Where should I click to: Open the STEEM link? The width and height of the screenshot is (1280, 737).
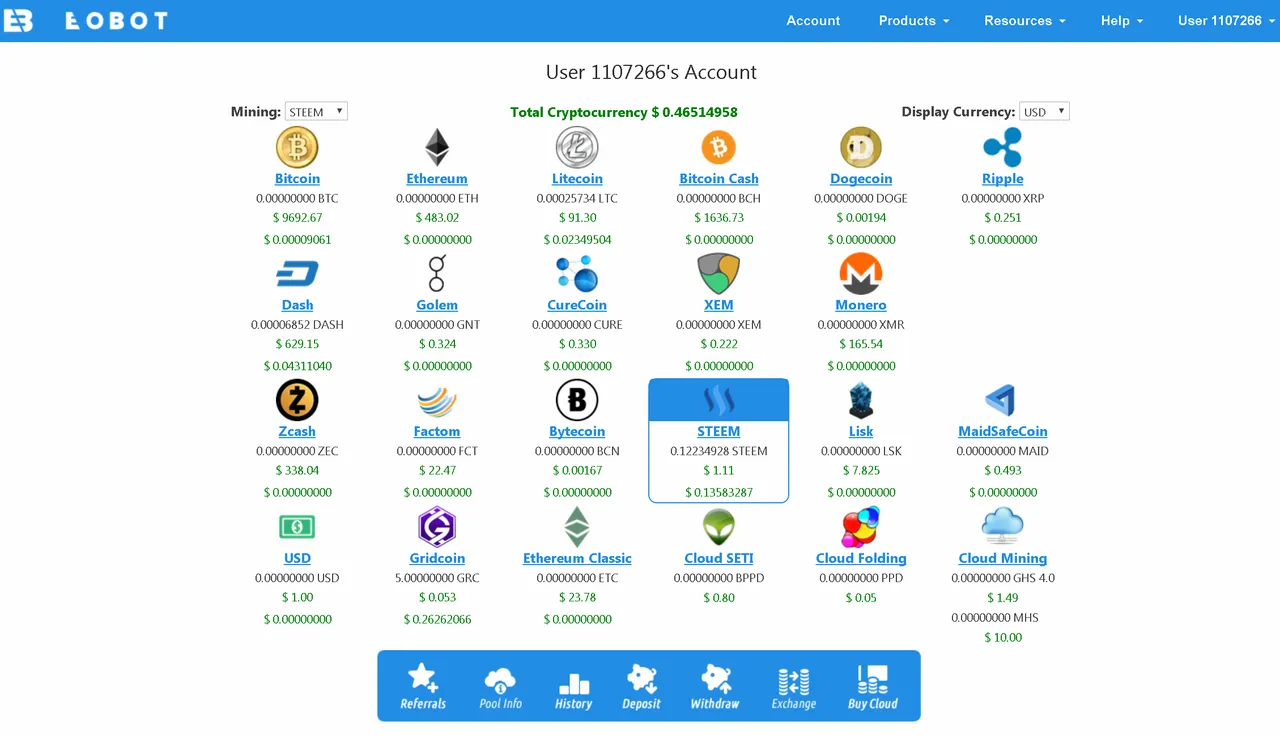718,431
